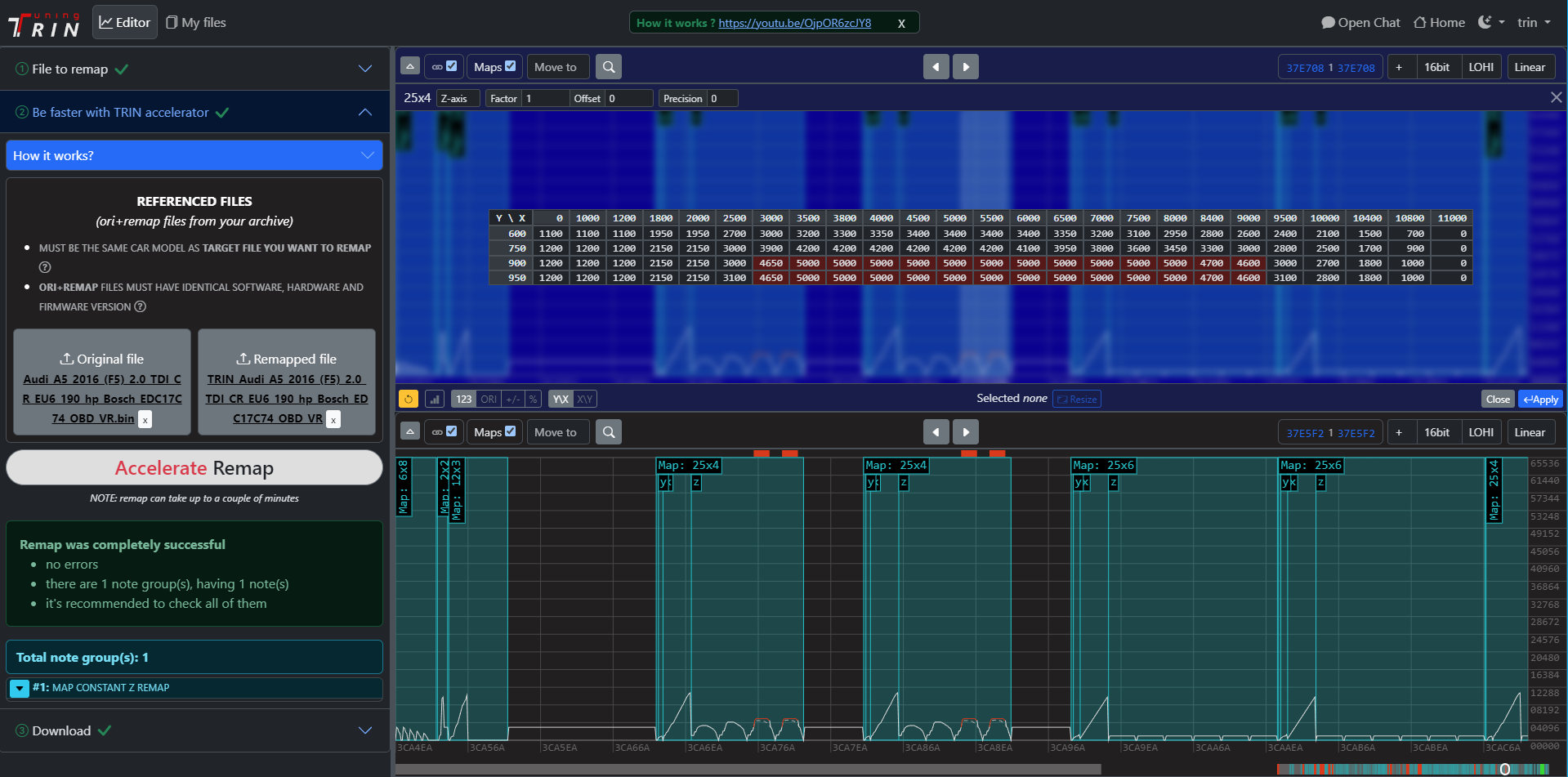
Task: Go to the previous map in the upper panel
Action: [x=936, y=67]
